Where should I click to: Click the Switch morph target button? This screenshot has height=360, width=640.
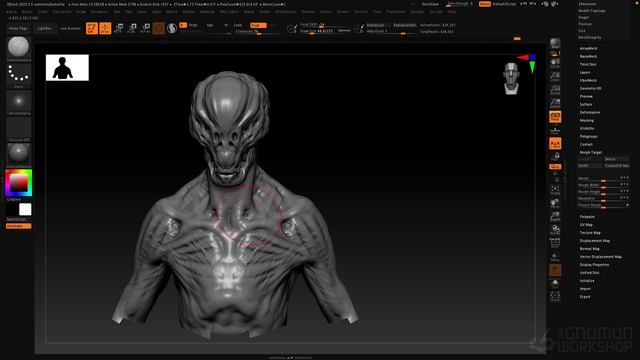coord(616,159)
